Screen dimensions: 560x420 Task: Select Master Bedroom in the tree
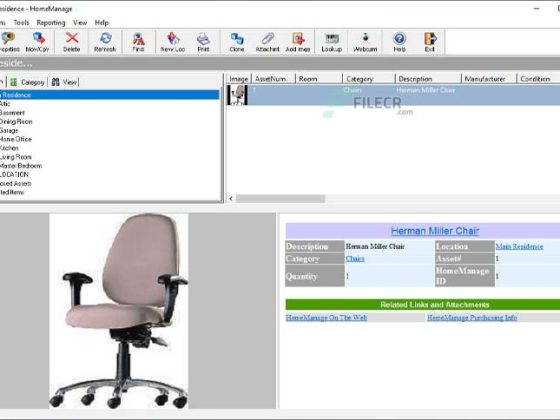coord(21,166)
